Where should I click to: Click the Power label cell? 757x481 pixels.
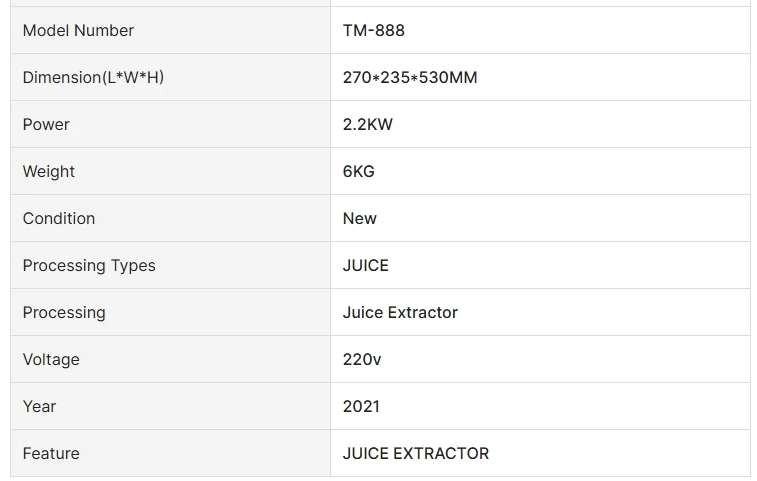click(x=46, y=124)
